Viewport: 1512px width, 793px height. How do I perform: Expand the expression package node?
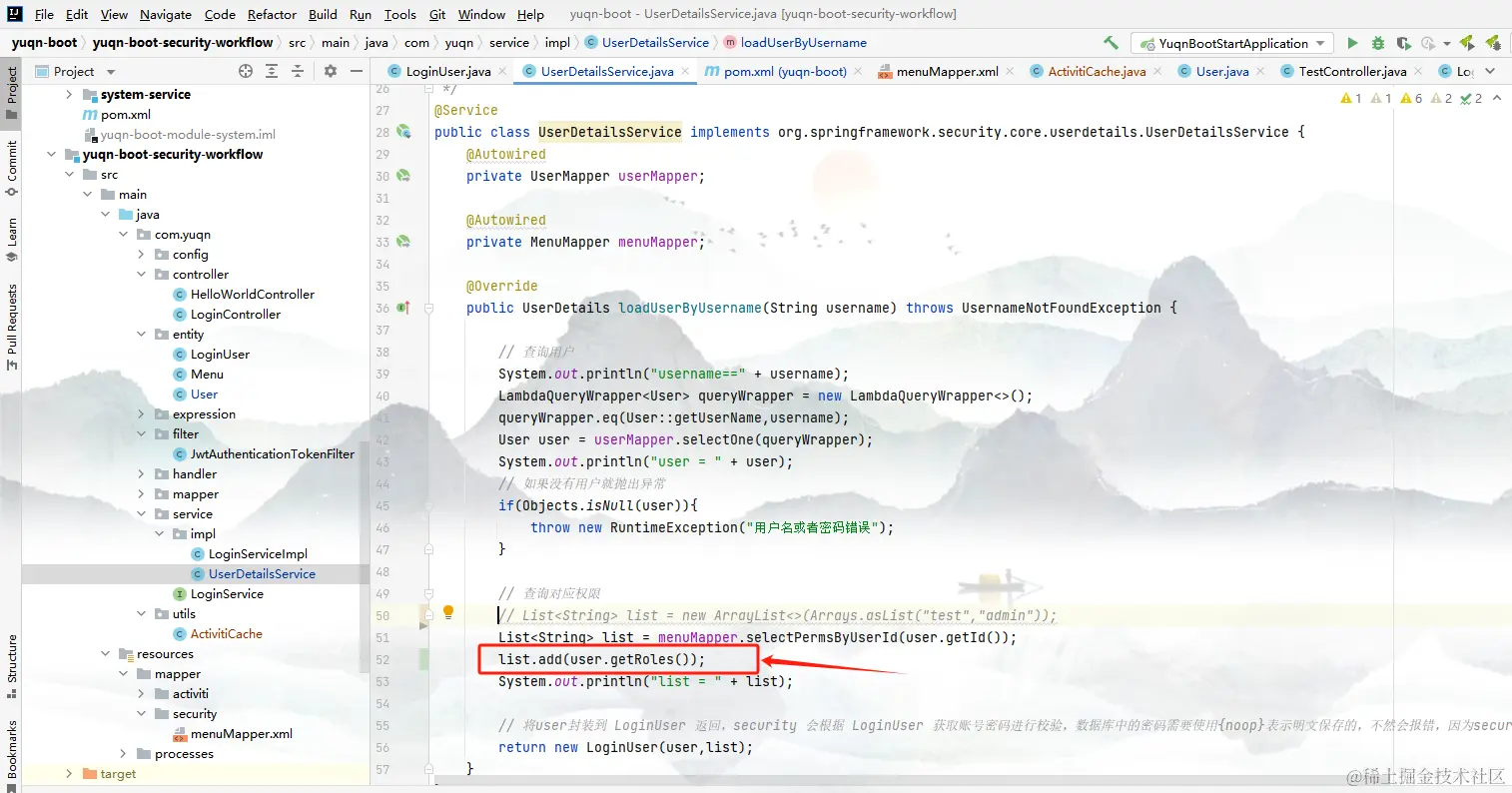(141, 413)
